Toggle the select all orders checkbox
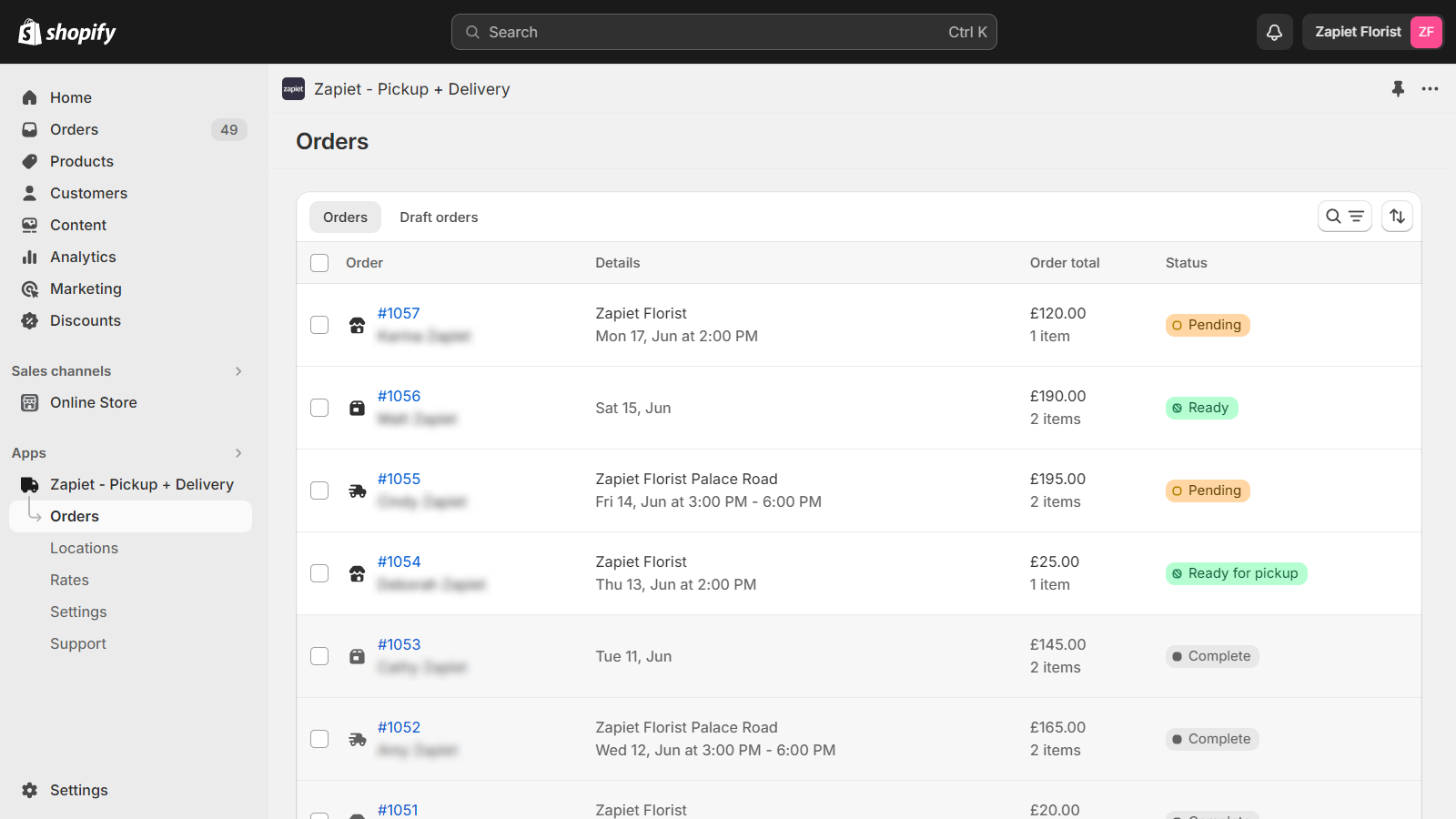This screenshot has height=819, width=1456. [319, 263]
